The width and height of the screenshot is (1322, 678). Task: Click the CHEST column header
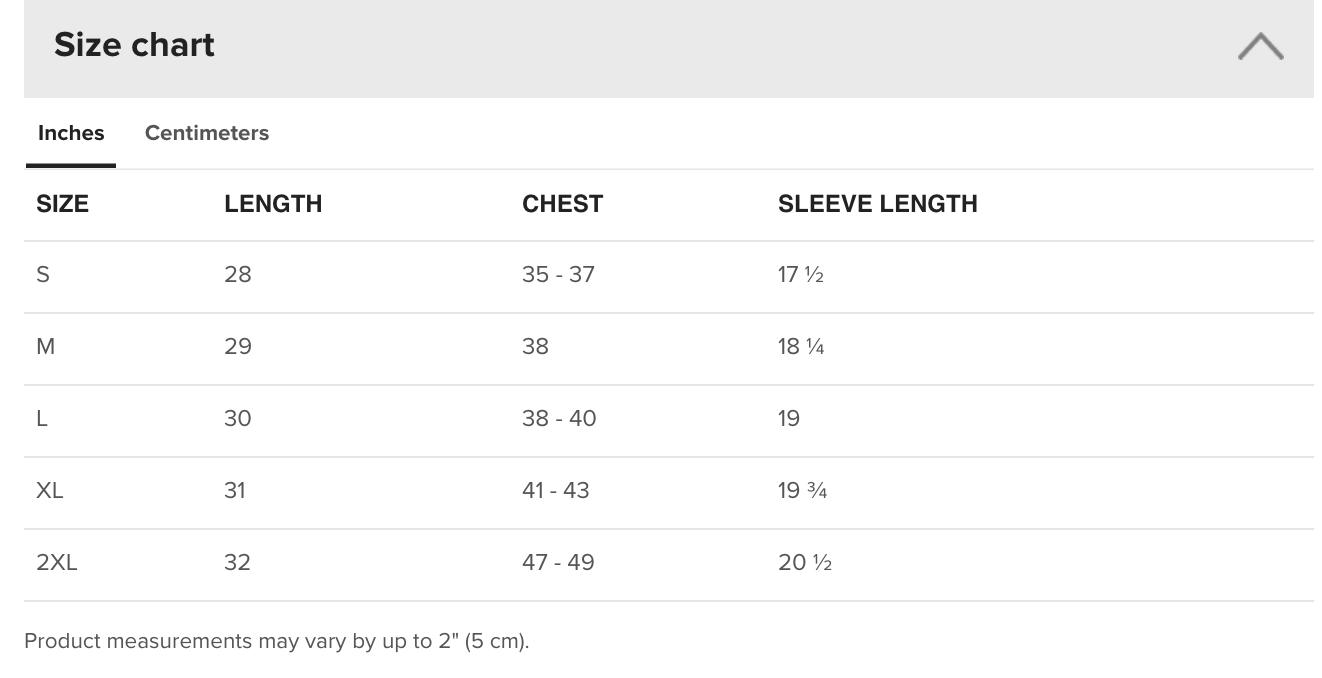(x=562, y=204)
